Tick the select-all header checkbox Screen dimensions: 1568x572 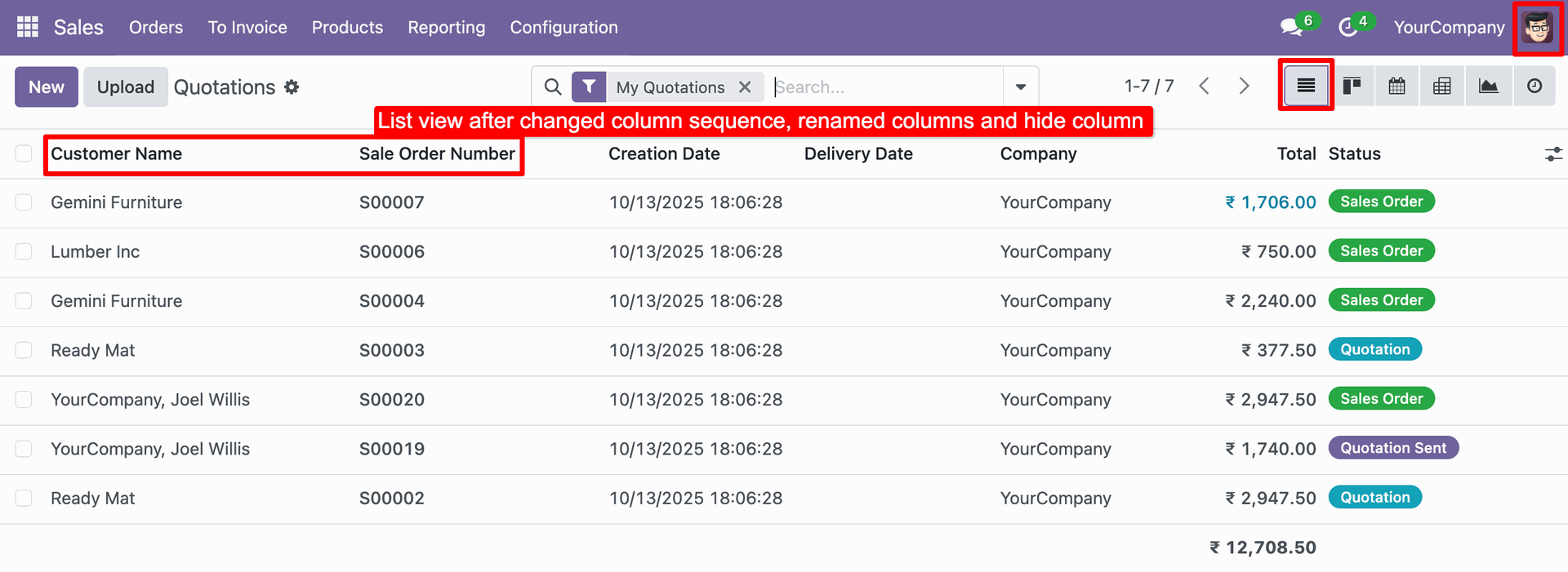point(24,153)
